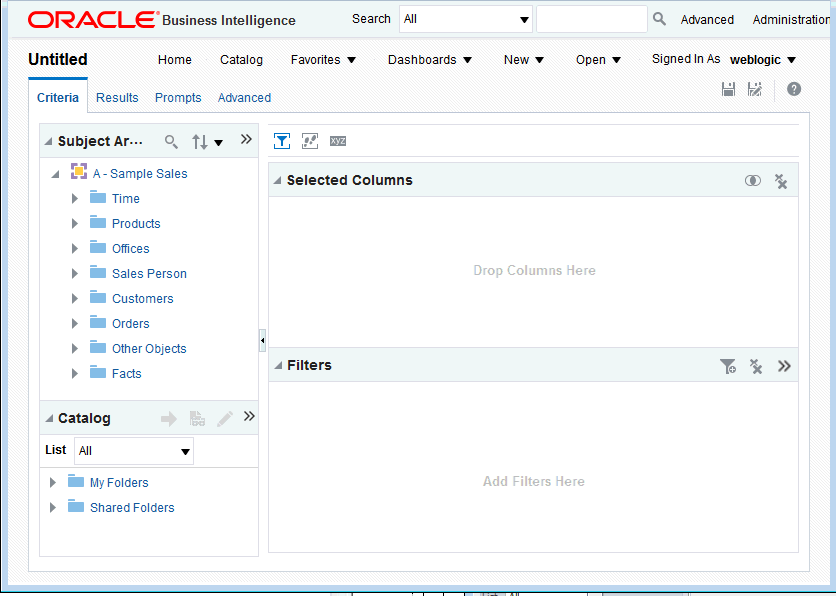Switch to the Advanced tab
The height and width of the screenshot is (596, 836).
pyautogui.click(x=244, y=98)
